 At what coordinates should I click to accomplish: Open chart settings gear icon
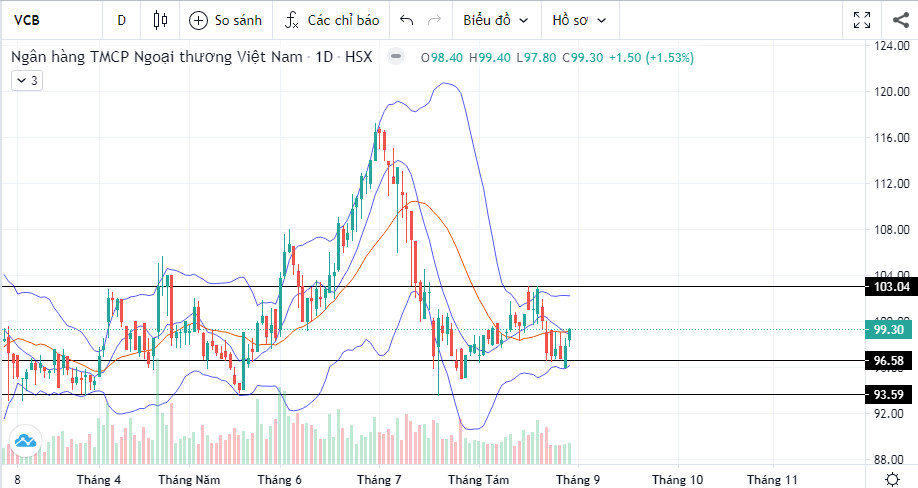click(891, 480)
